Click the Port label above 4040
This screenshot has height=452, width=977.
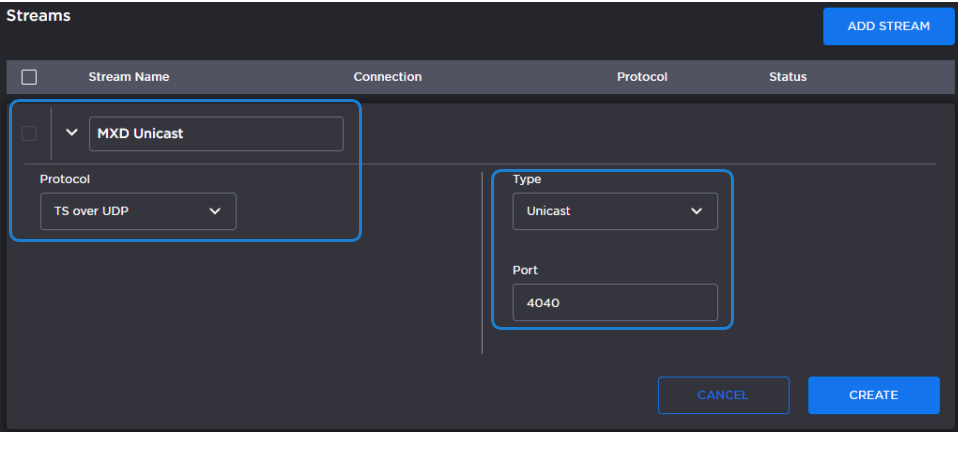525,270
